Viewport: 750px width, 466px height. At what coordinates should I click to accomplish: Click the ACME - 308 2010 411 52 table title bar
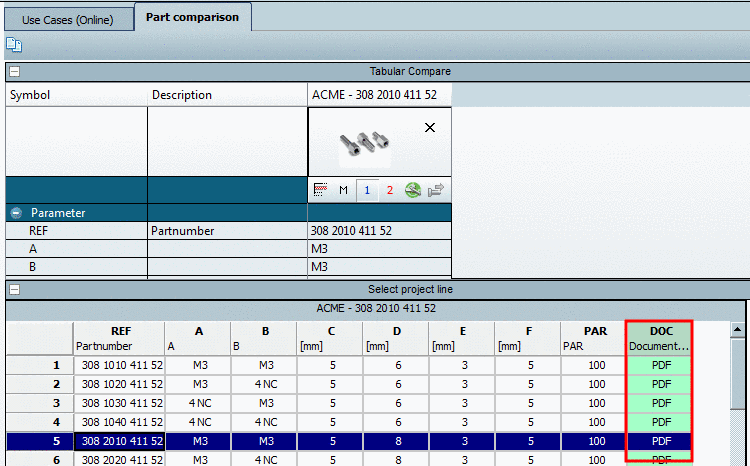coord(375,308)
